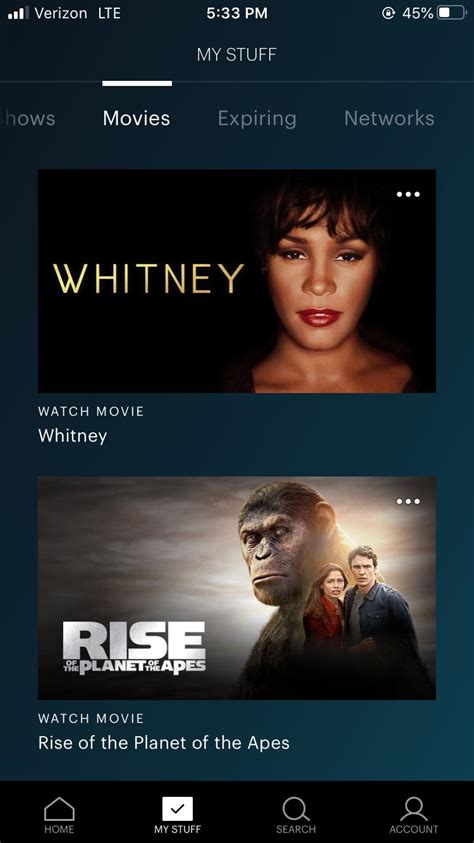The width and height of the screenshot is (474, 843).
Task: Go to the partially visible Shows tab
Action: pos(29,118)
